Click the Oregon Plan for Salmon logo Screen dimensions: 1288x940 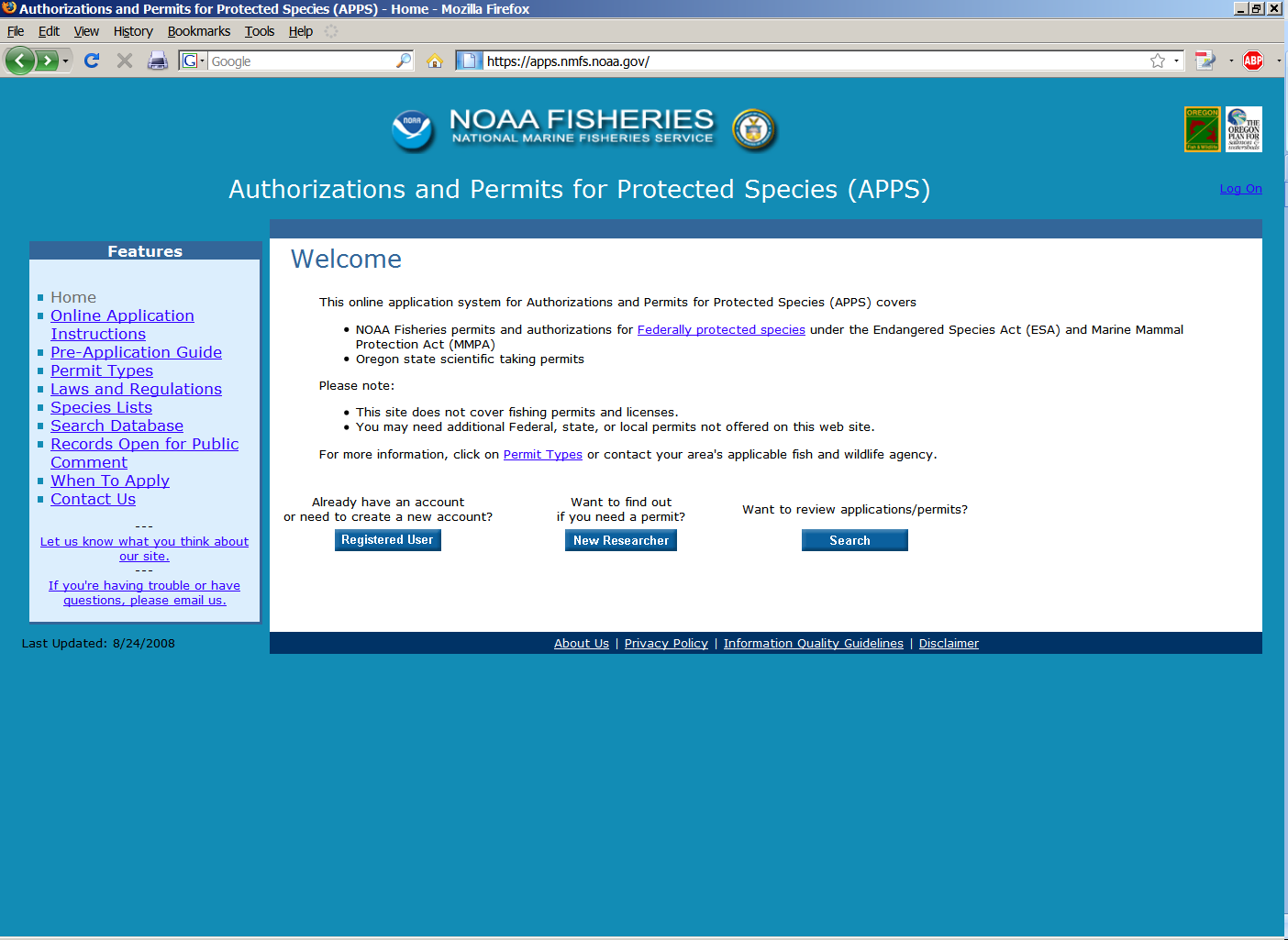click(1244, 129)
